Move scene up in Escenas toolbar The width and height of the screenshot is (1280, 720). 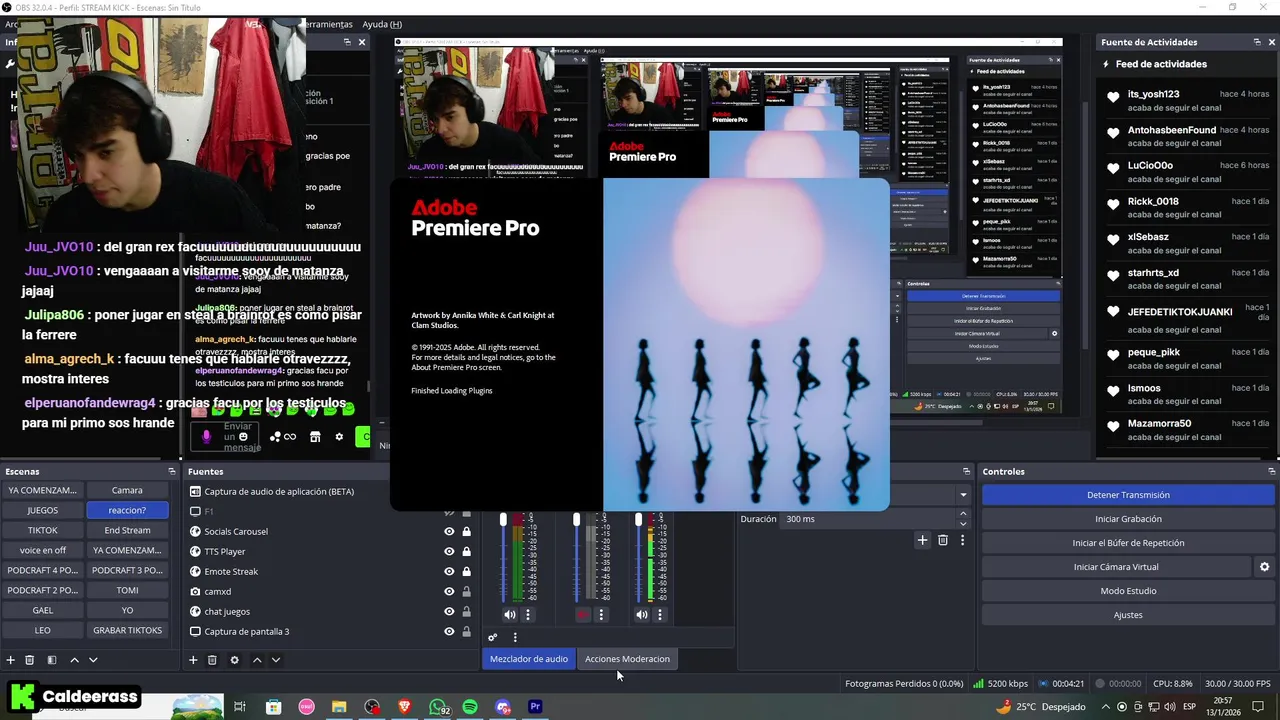tap(74, 660)
